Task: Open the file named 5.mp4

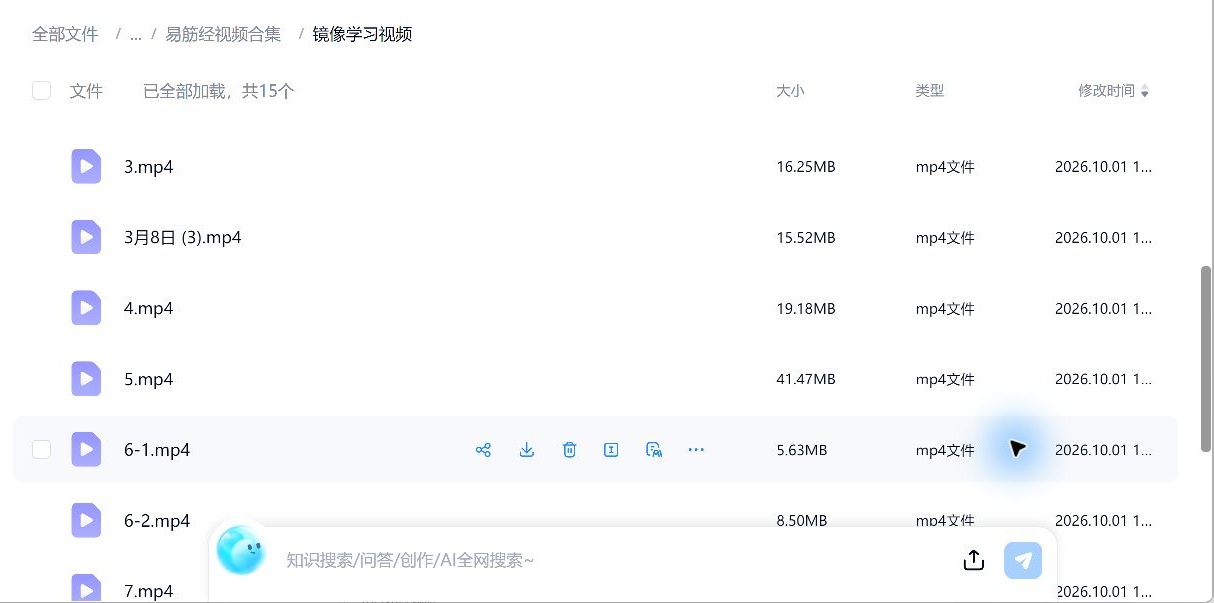Action: pos(148,380)
